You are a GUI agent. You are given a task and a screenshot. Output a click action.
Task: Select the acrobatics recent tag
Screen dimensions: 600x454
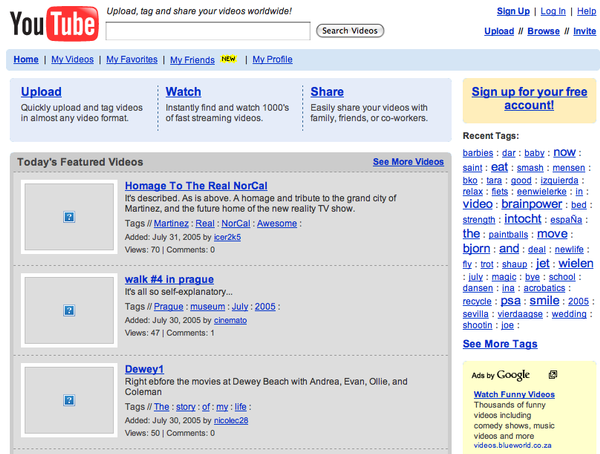[x=544, y=288]
